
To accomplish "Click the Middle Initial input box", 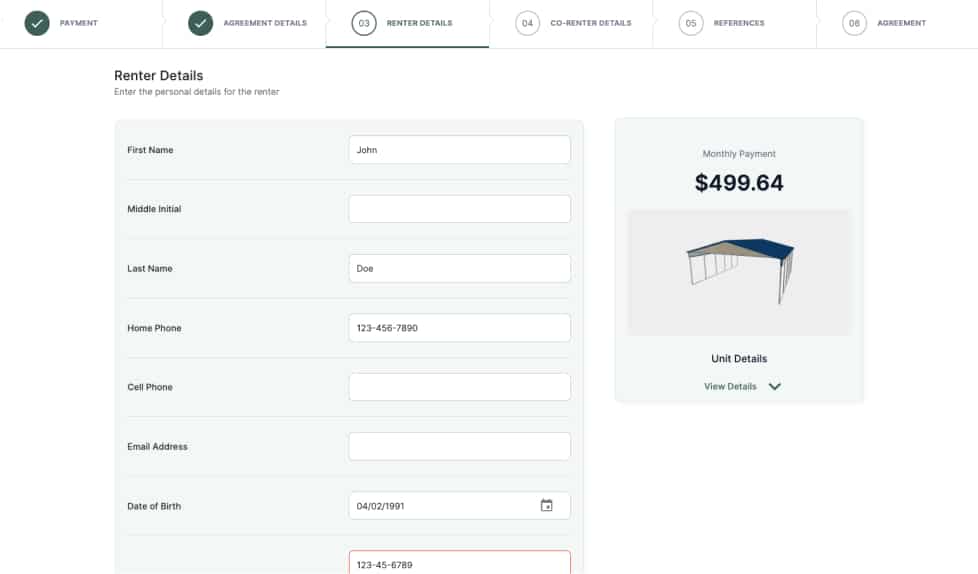I will tap(460, 209).
